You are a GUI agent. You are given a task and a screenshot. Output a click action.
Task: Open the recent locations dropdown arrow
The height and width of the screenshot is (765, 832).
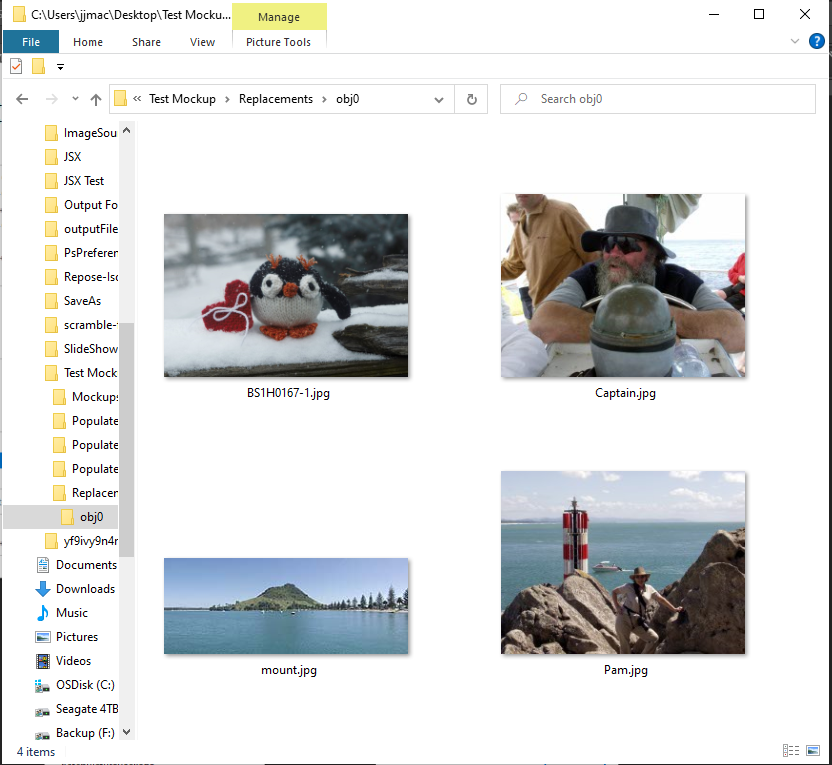75,99
